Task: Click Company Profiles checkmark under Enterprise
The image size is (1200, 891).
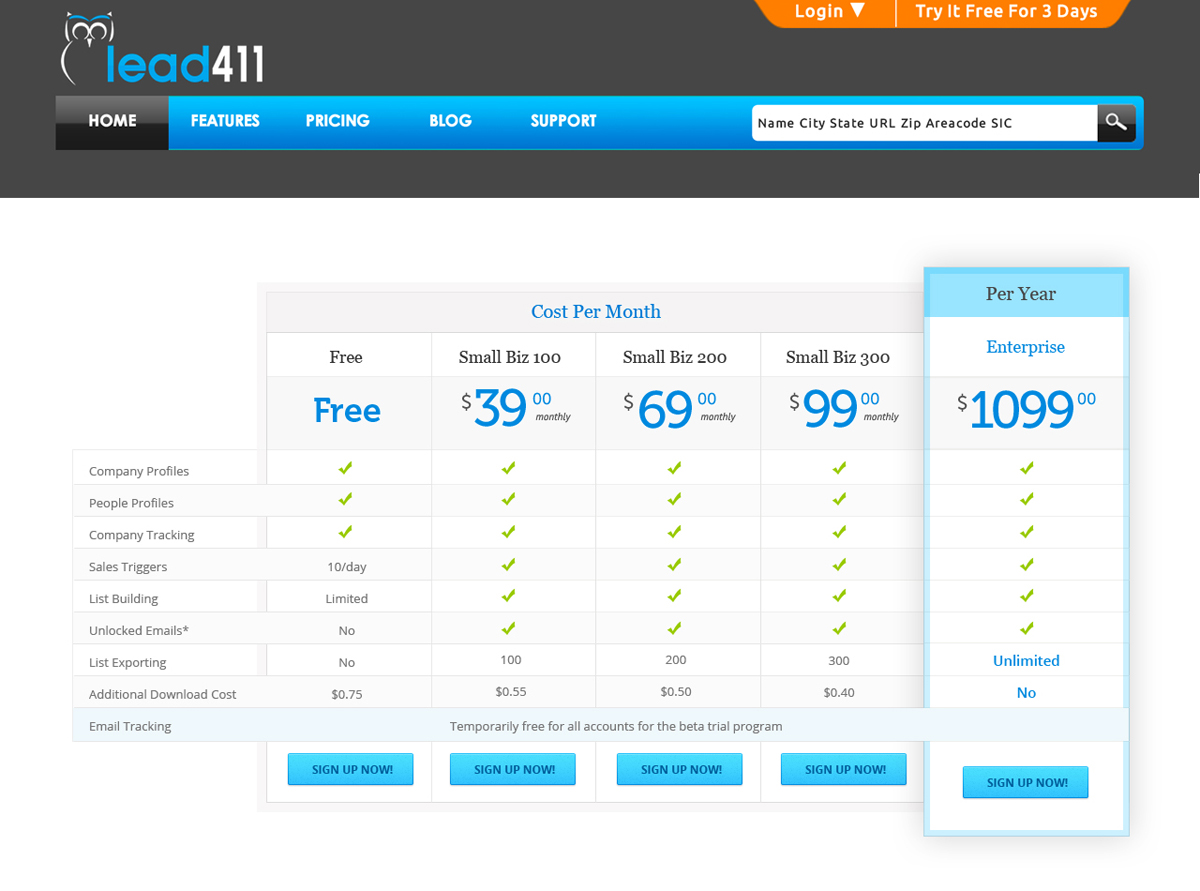Action: 1026,467
